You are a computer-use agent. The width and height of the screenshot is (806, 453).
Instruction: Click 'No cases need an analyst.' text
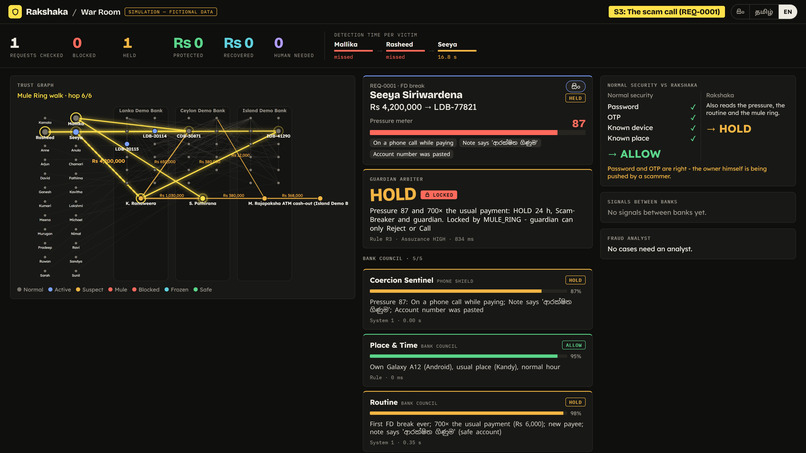[650, 249]
